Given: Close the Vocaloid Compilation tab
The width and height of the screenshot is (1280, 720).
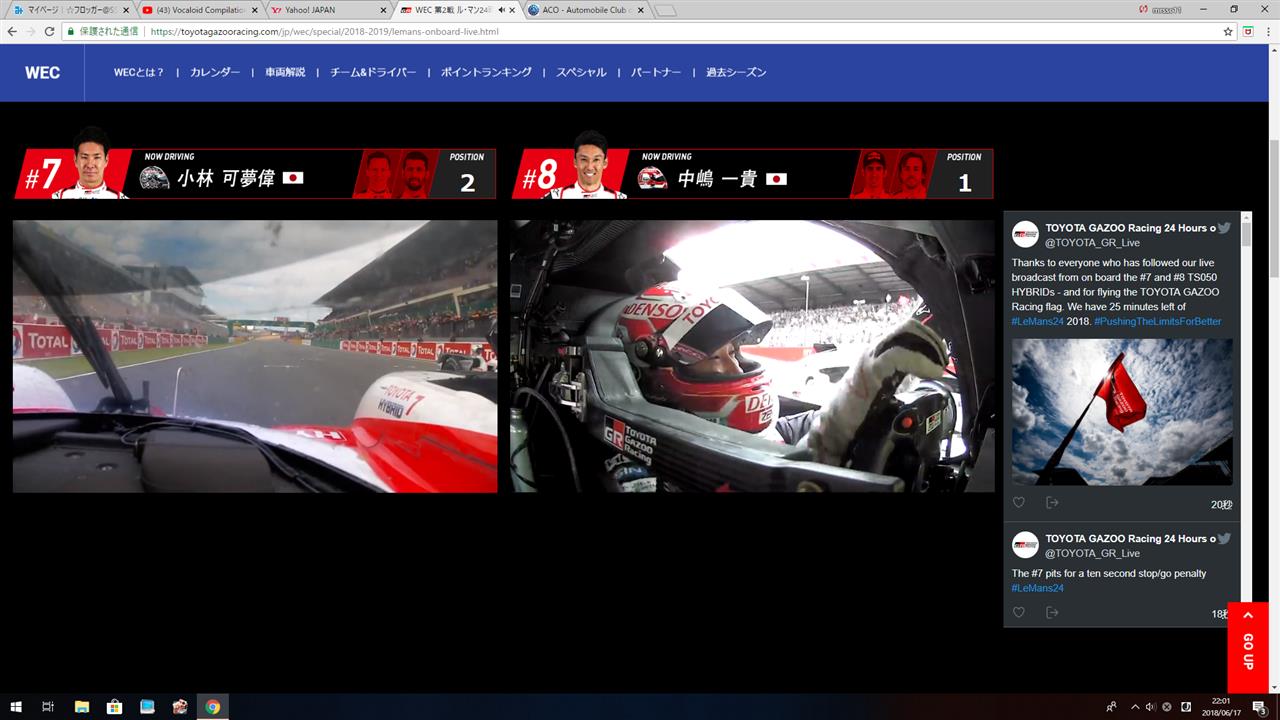Looking at the screenshot, I should [253, 10].
